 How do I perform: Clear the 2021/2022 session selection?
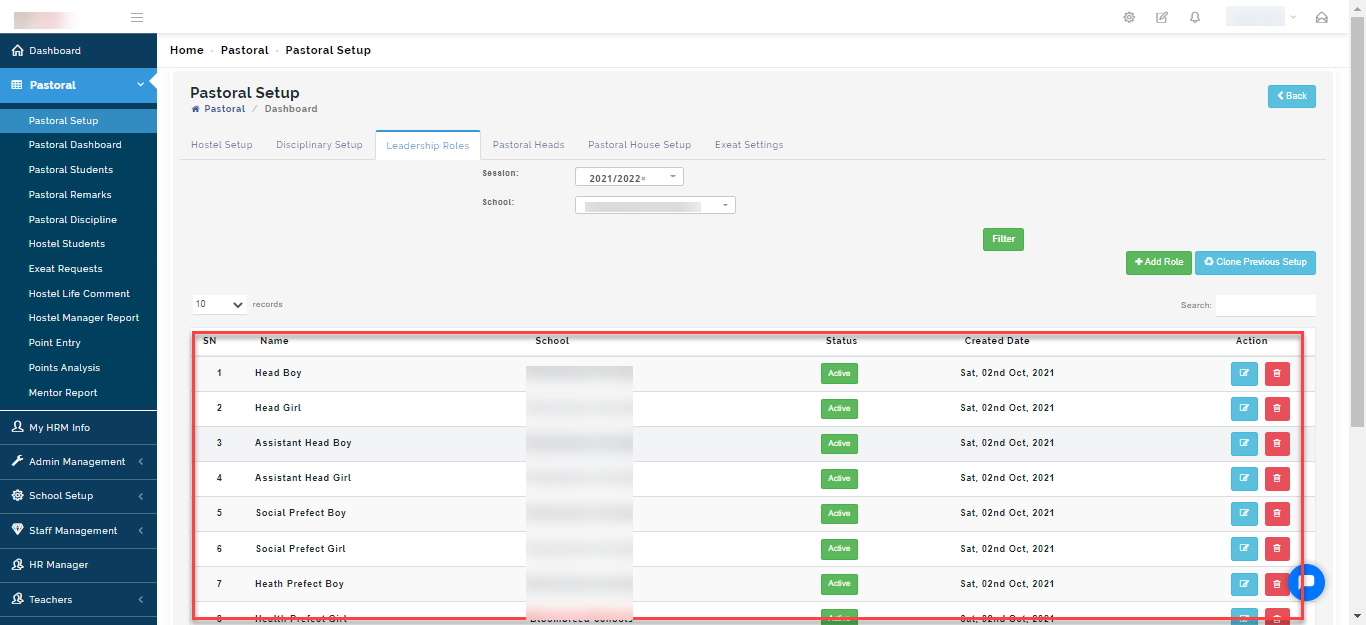point(643,178)
